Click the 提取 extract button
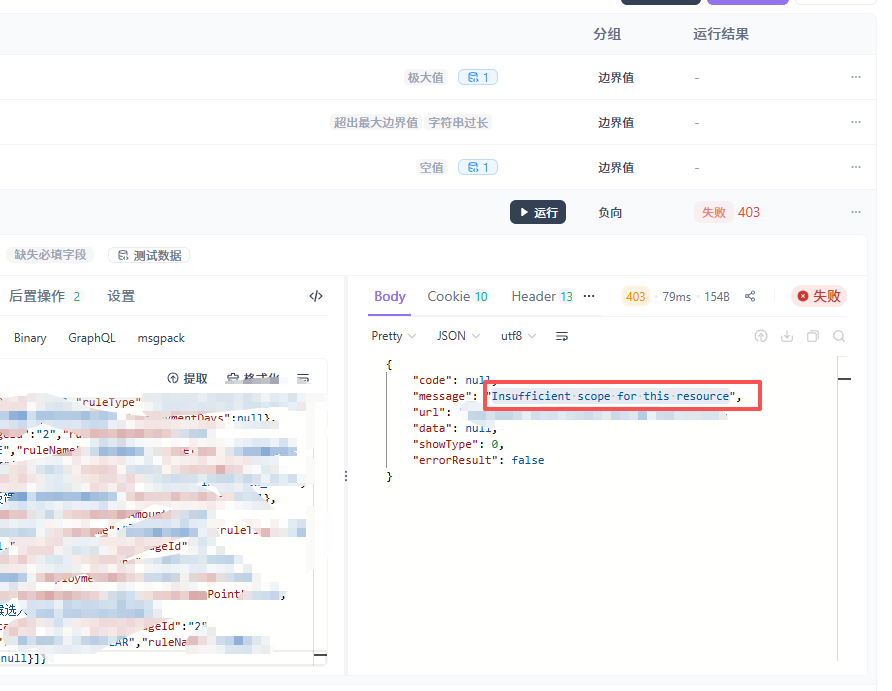The width and height of the screenshot is (892, 691). [188, 379]
